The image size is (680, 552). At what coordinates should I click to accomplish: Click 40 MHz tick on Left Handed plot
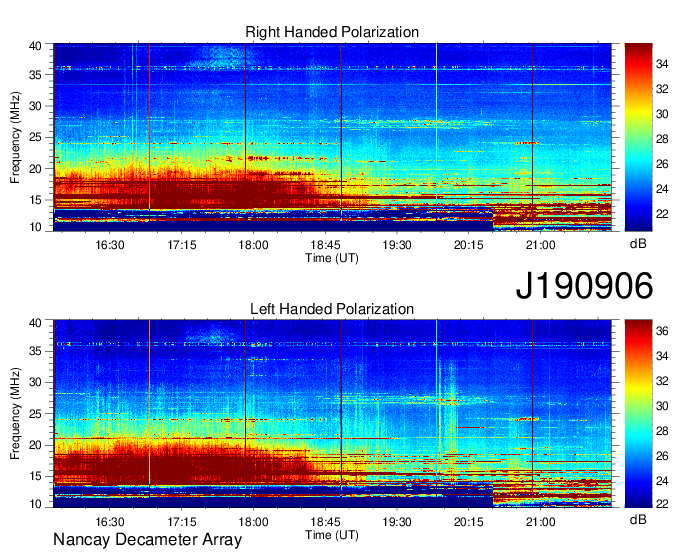click(35, 322)
